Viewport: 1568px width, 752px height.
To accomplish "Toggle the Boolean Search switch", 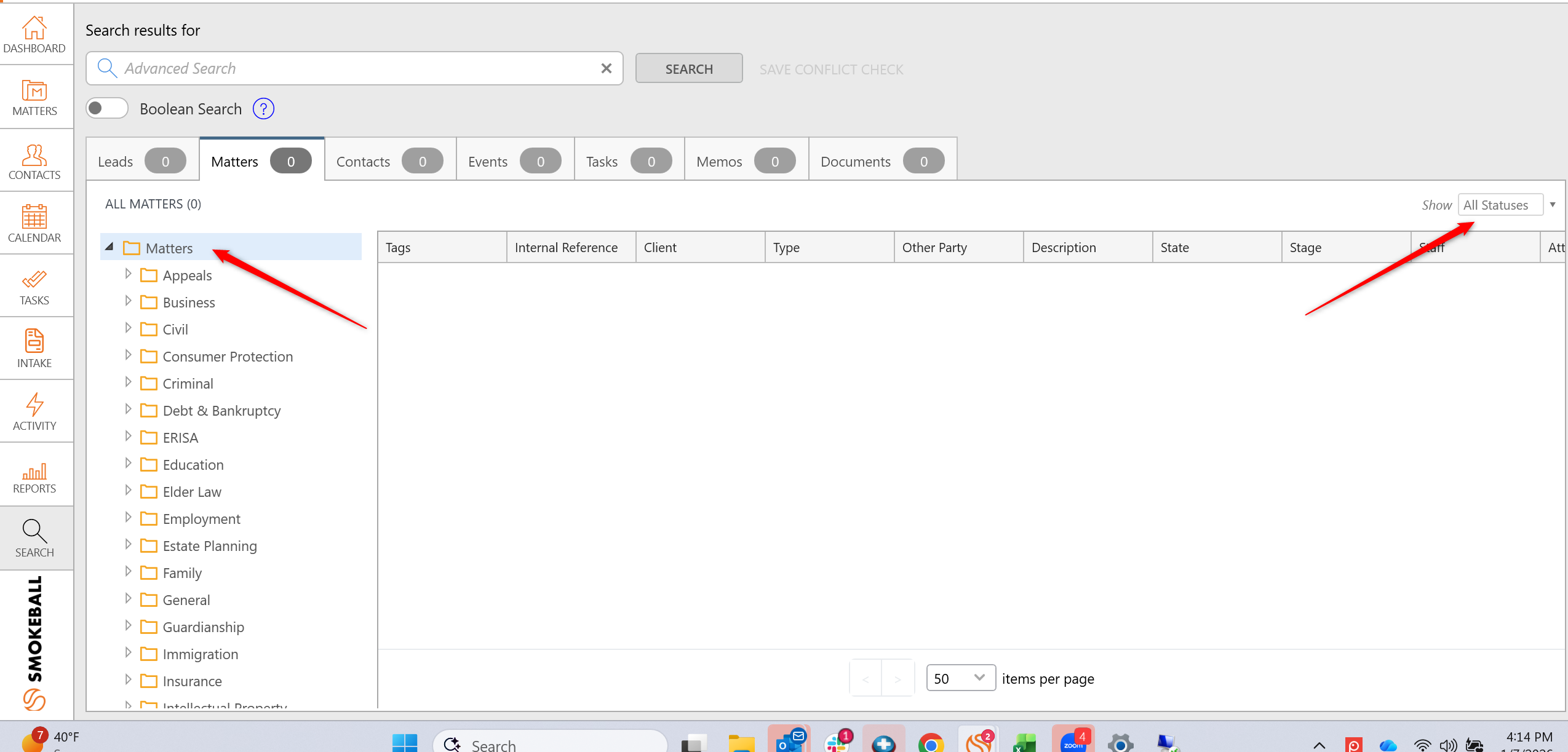I will [107, 108].
